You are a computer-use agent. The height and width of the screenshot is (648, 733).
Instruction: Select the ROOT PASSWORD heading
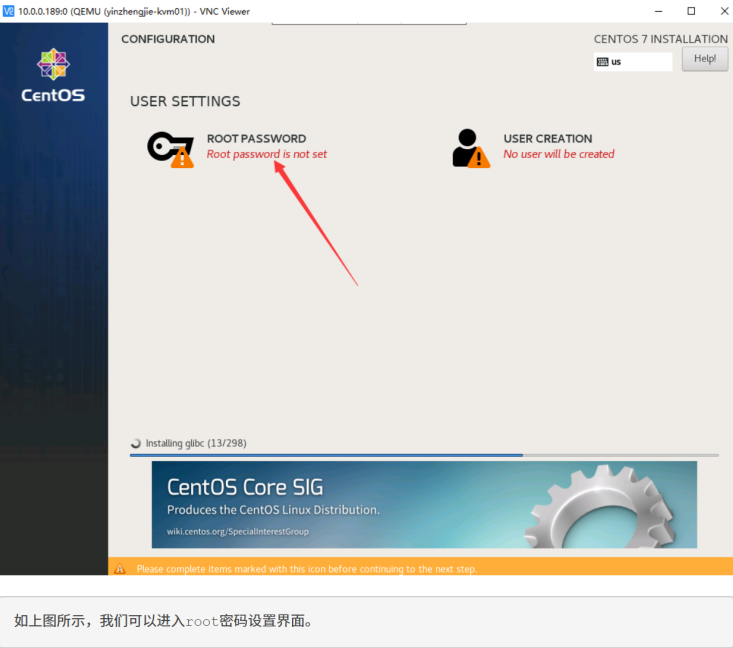[256, 139]
